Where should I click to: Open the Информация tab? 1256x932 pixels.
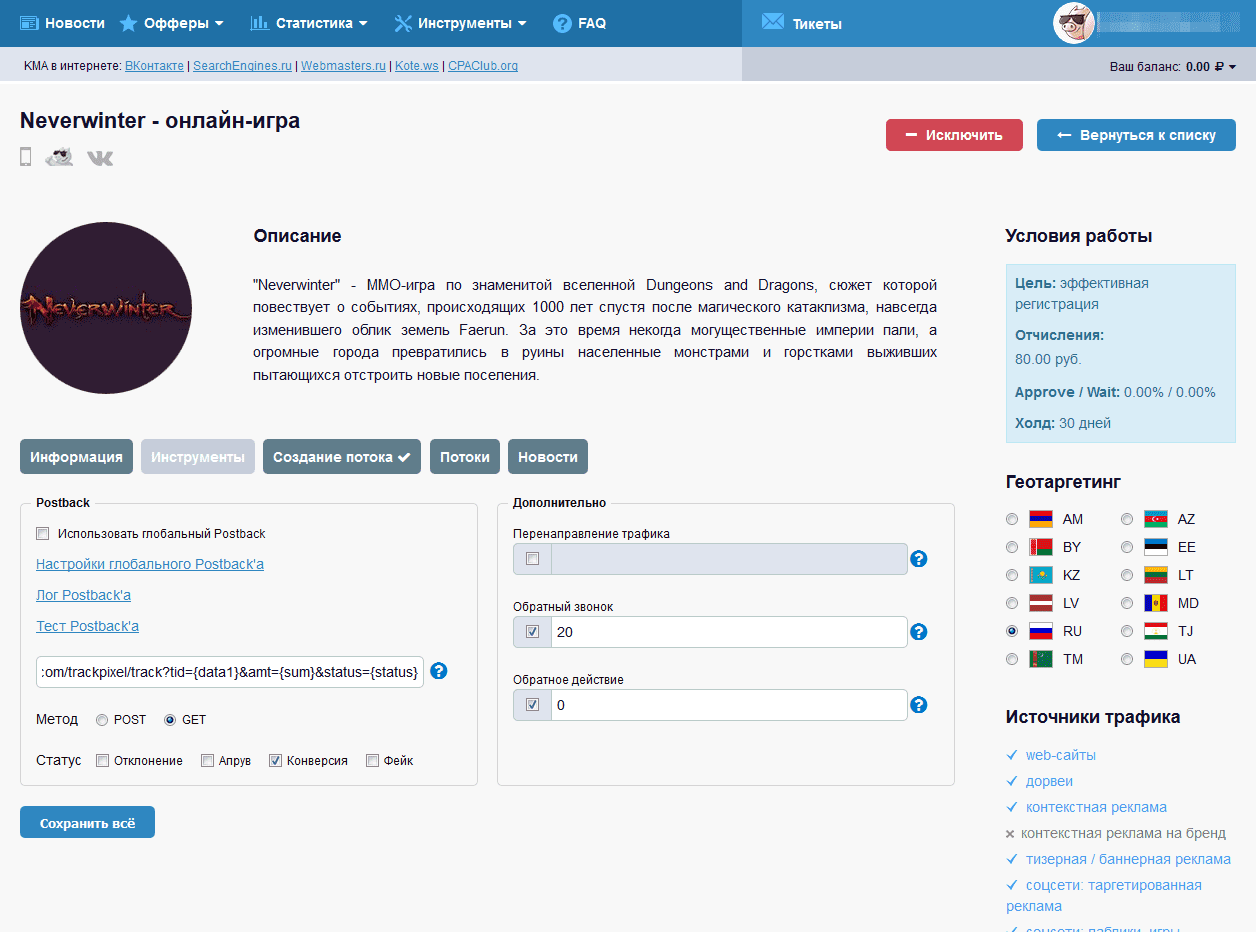pos(76,456)
